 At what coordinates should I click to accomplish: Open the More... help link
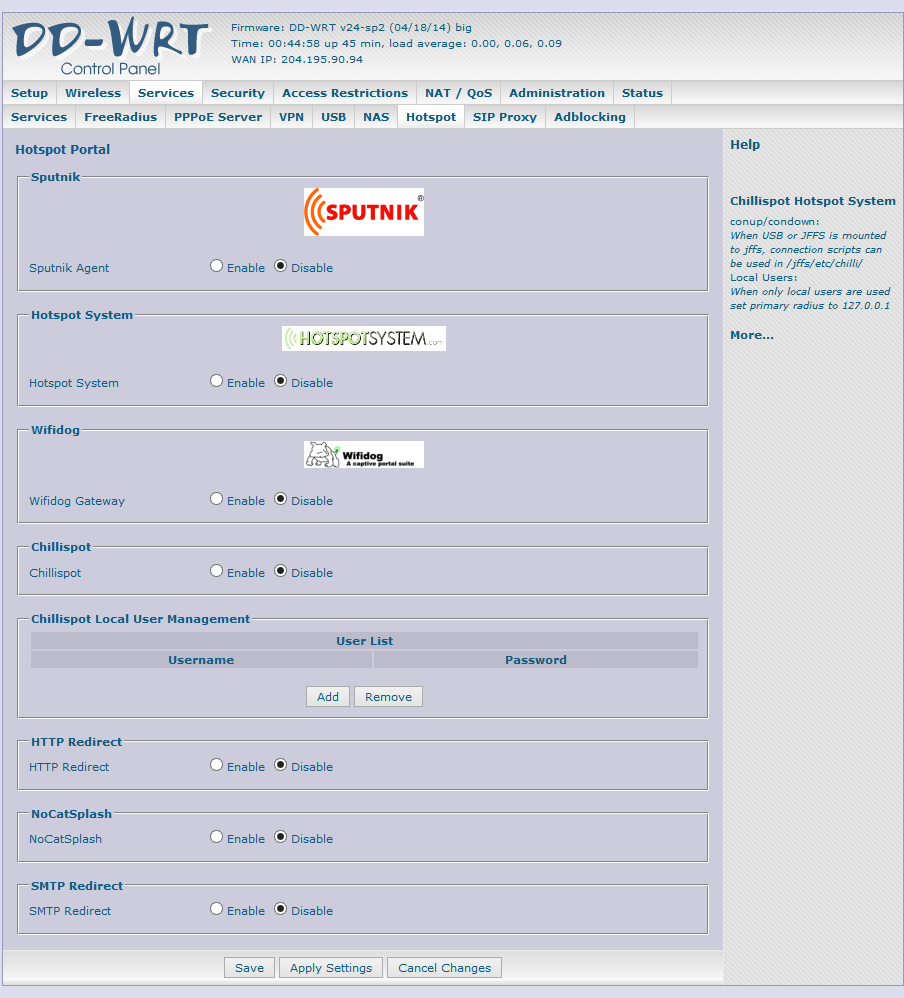coord(751,335)
